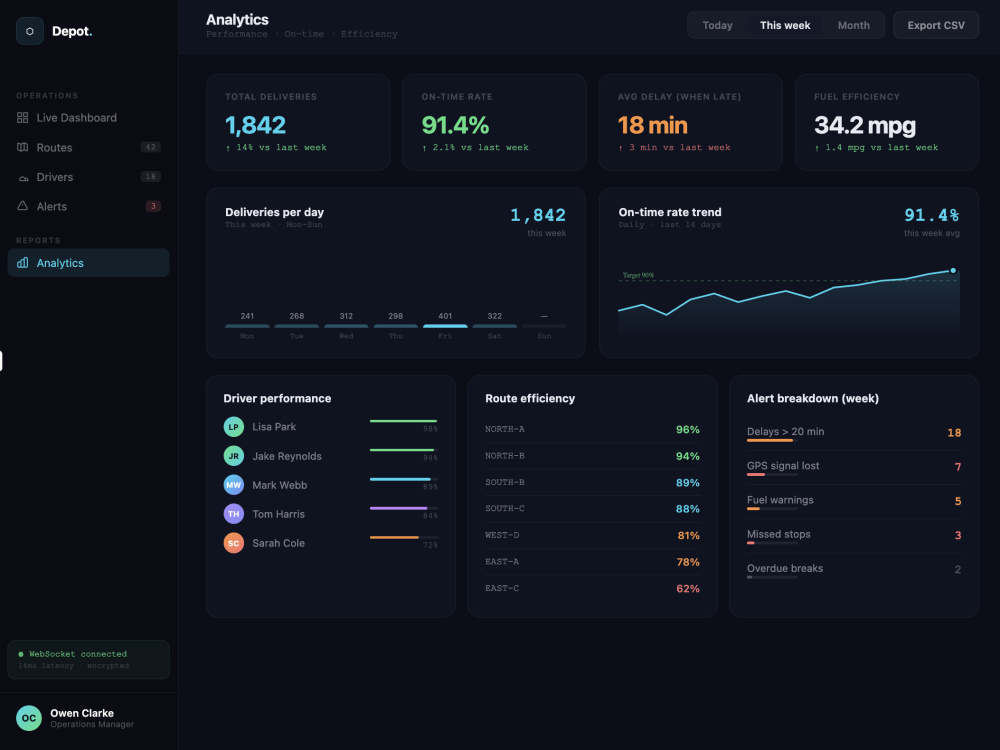Open the Routes page
The width and height of the screenshot is (1000, 750).
(89, 147)
